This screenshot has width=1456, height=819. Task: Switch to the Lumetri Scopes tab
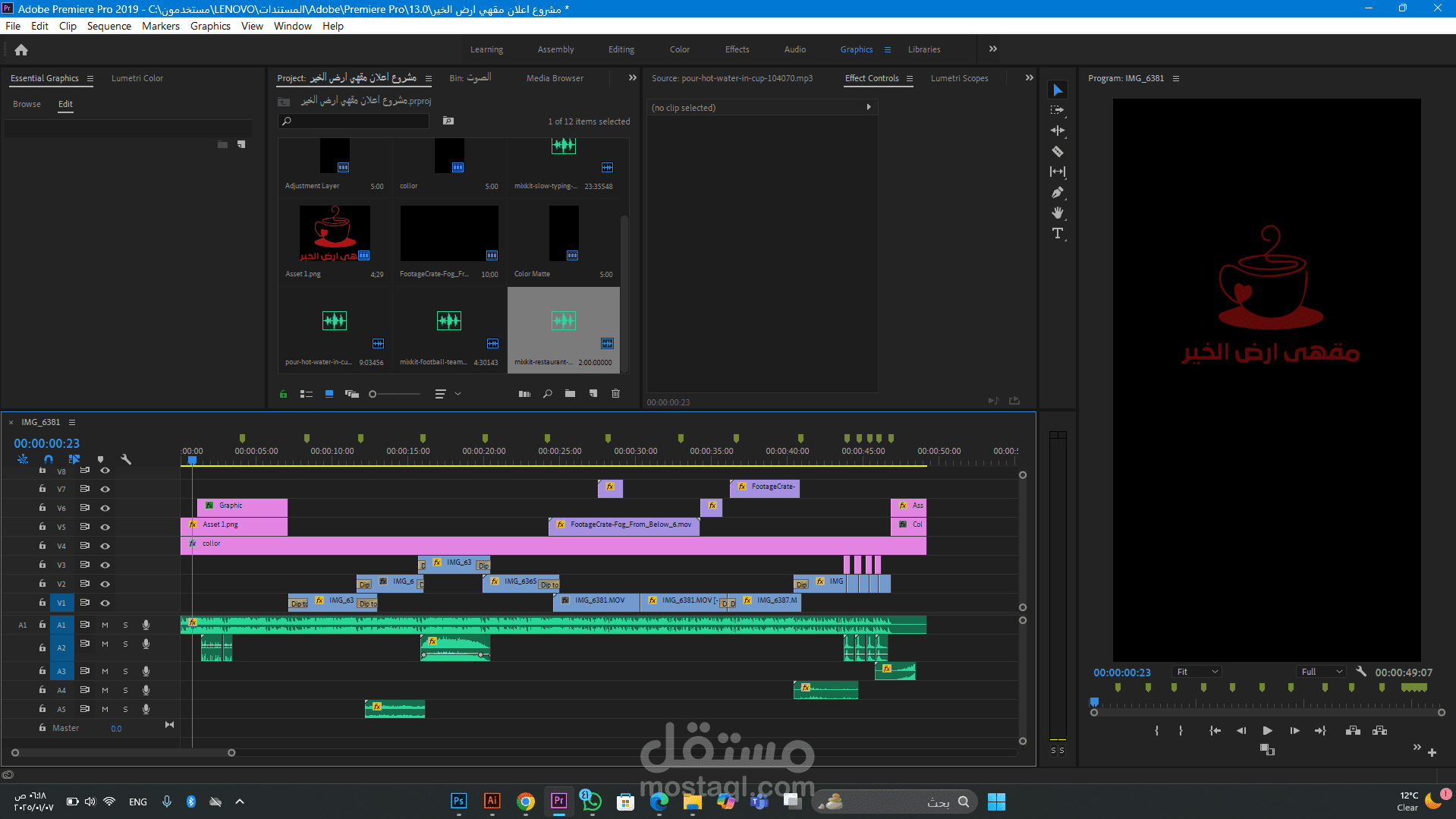[x=959, y=78]
